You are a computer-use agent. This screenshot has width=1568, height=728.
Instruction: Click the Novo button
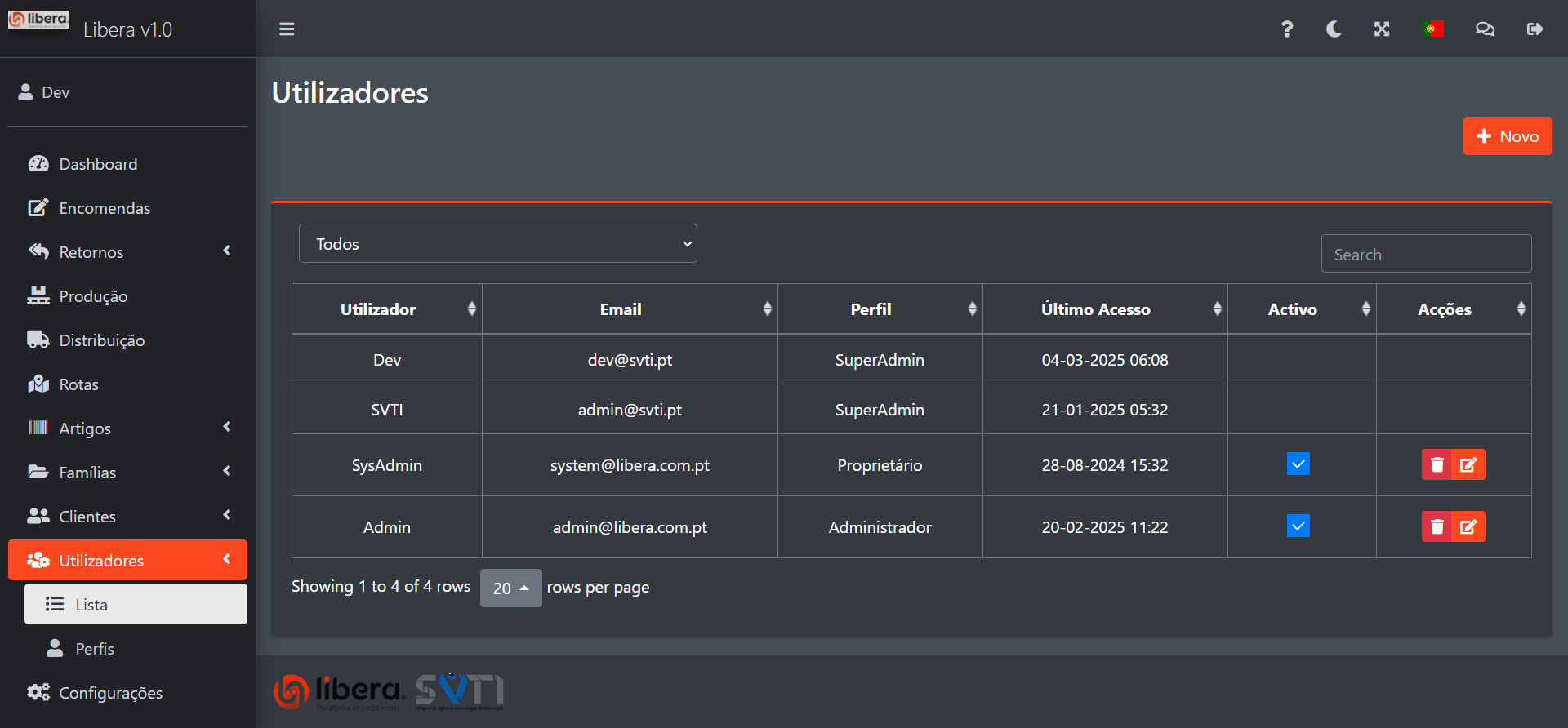tap(1507, 136)
